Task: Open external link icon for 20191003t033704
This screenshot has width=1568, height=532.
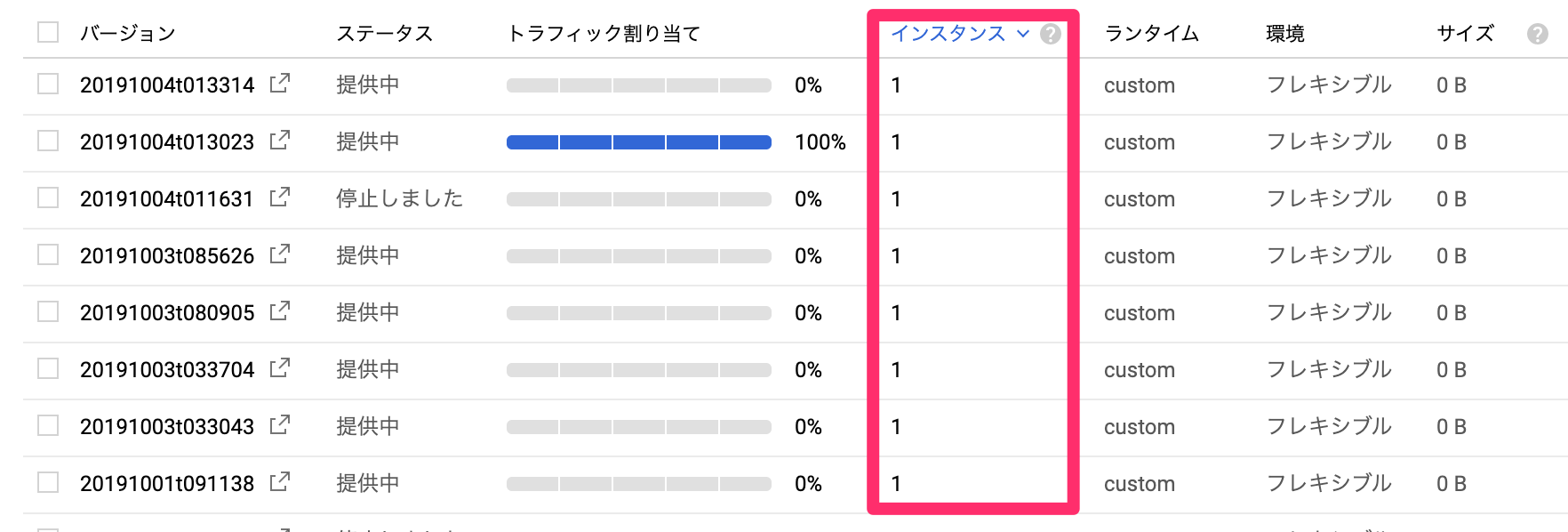Action: click(x=280, y=368)
